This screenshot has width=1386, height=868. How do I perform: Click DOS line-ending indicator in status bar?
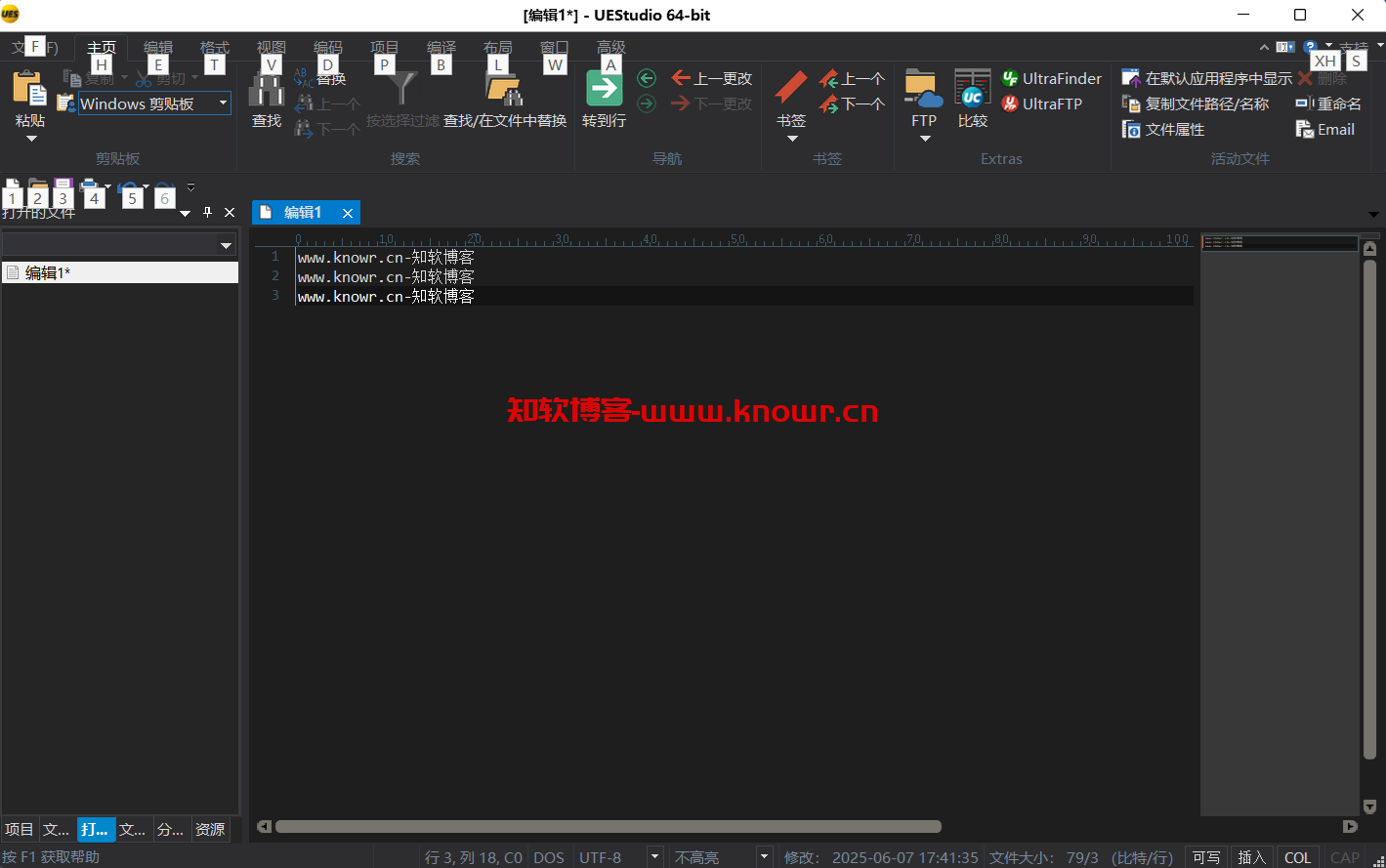[548, 857]
